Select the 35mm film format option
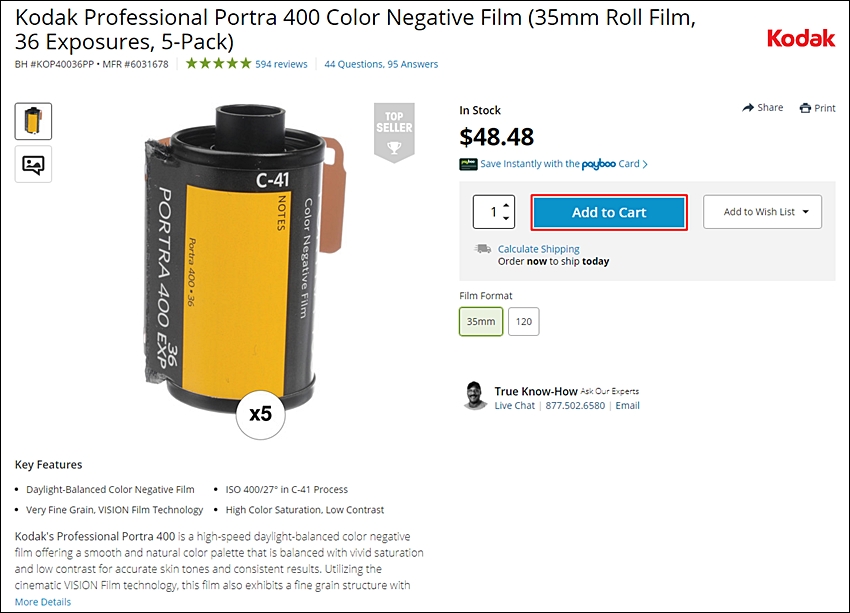Screen dimensions: 850x613 pos(481,321)
